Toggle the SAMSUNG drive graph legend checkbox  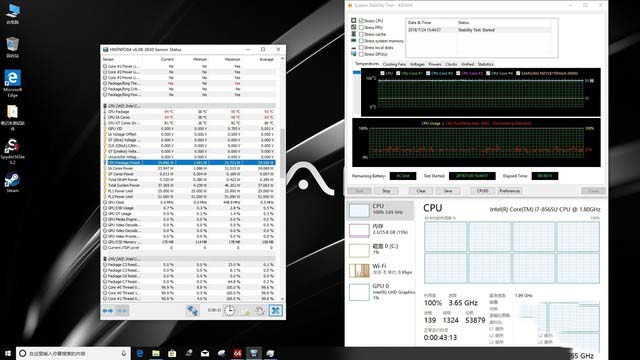coord(518,73)
